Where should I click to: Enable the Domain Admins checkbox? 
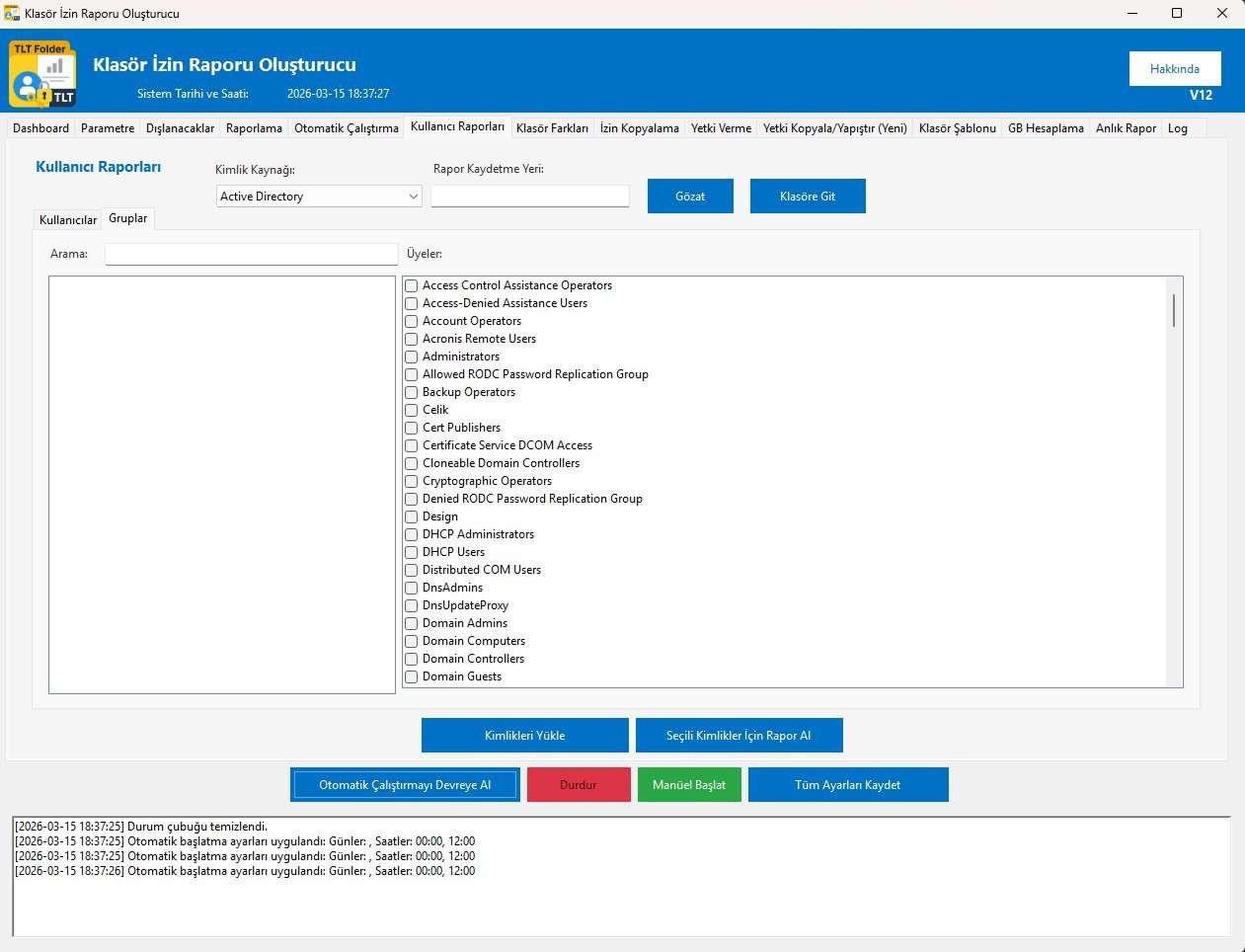coord(412,623)
